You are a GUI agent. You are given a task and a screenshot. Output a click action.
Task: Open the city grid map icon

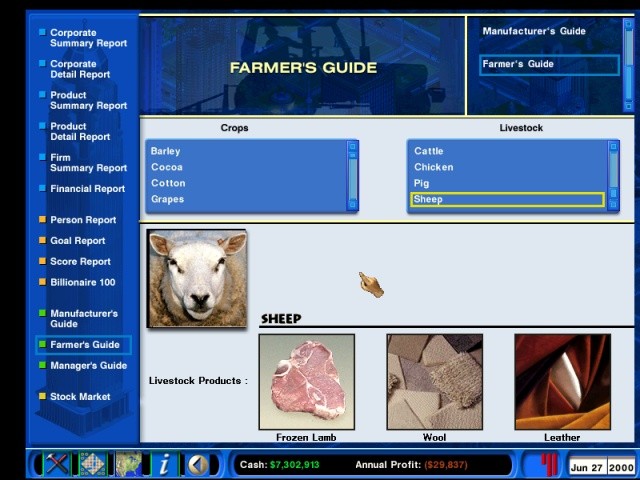(x=92, y=465)
